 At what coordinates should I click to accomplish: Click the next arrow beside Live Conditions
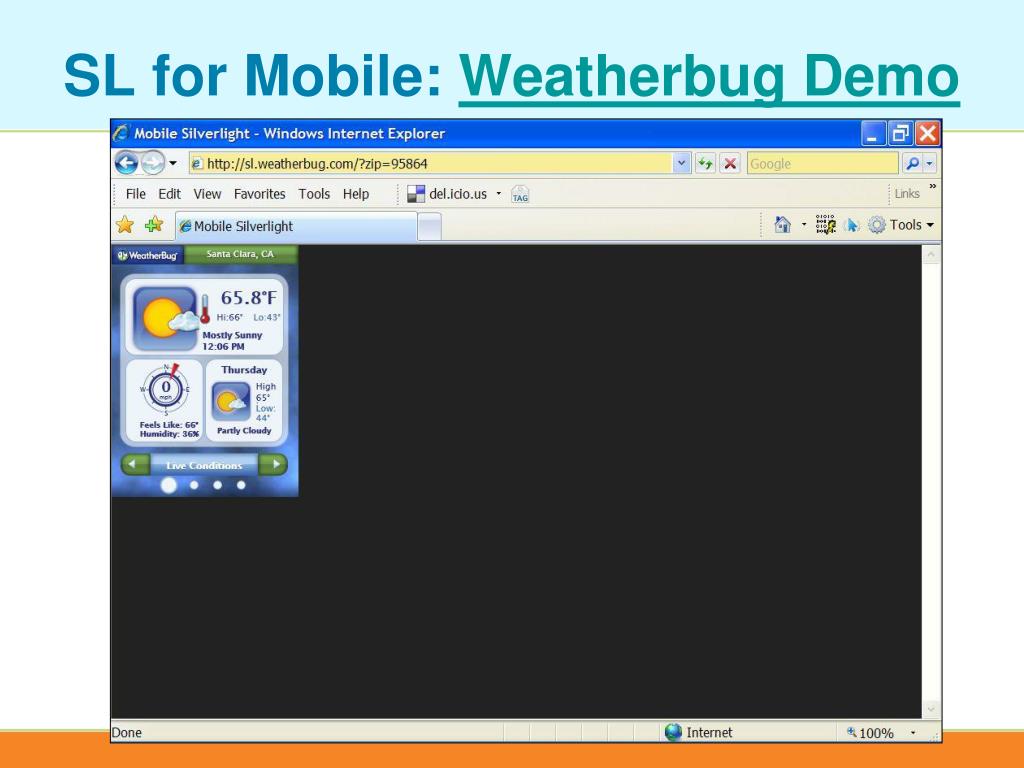pos(274,464)
